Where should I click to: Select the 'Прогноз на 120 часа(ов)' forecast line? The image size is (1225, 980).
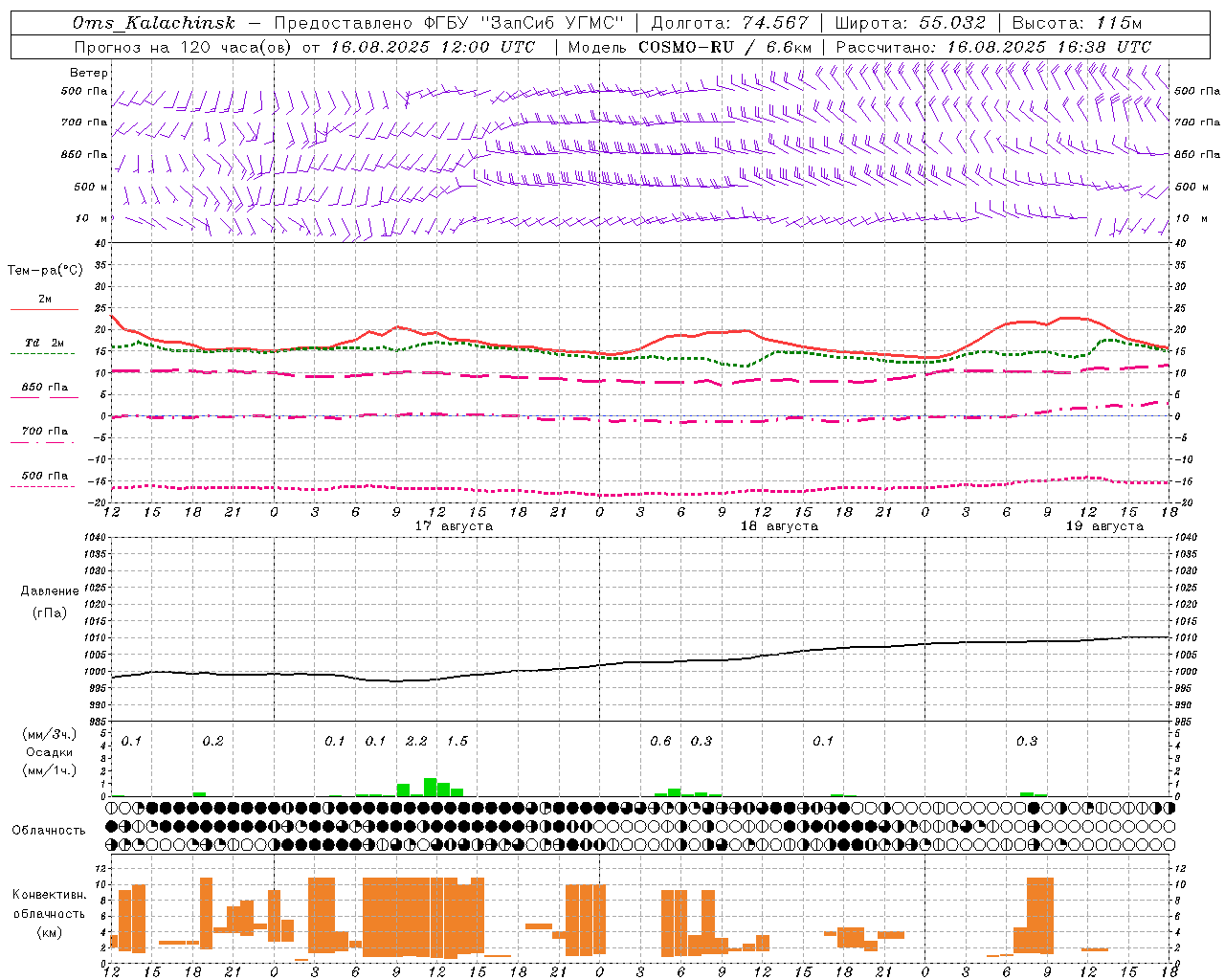(304, 47)
